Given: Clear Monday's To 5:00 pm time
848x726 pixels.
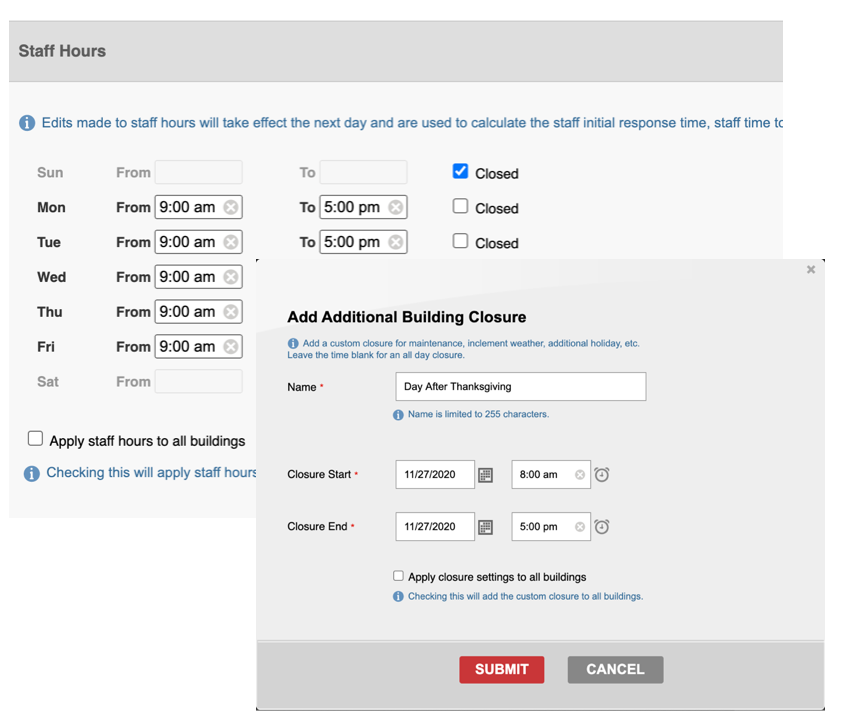Looking at the screenshot, I should click(396, 207).
